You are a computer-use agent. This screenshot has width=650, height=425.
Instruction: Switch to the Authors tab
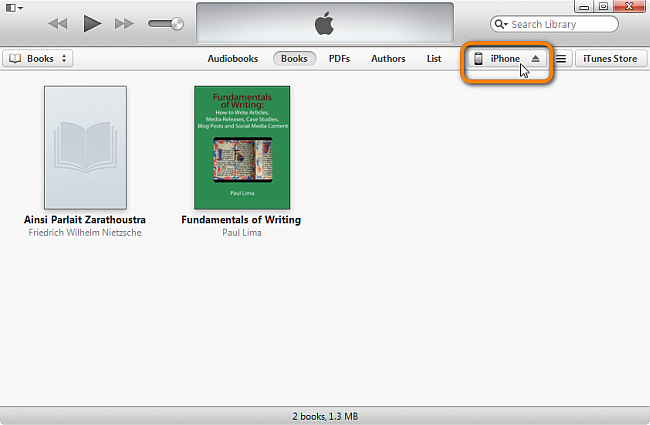388,59
